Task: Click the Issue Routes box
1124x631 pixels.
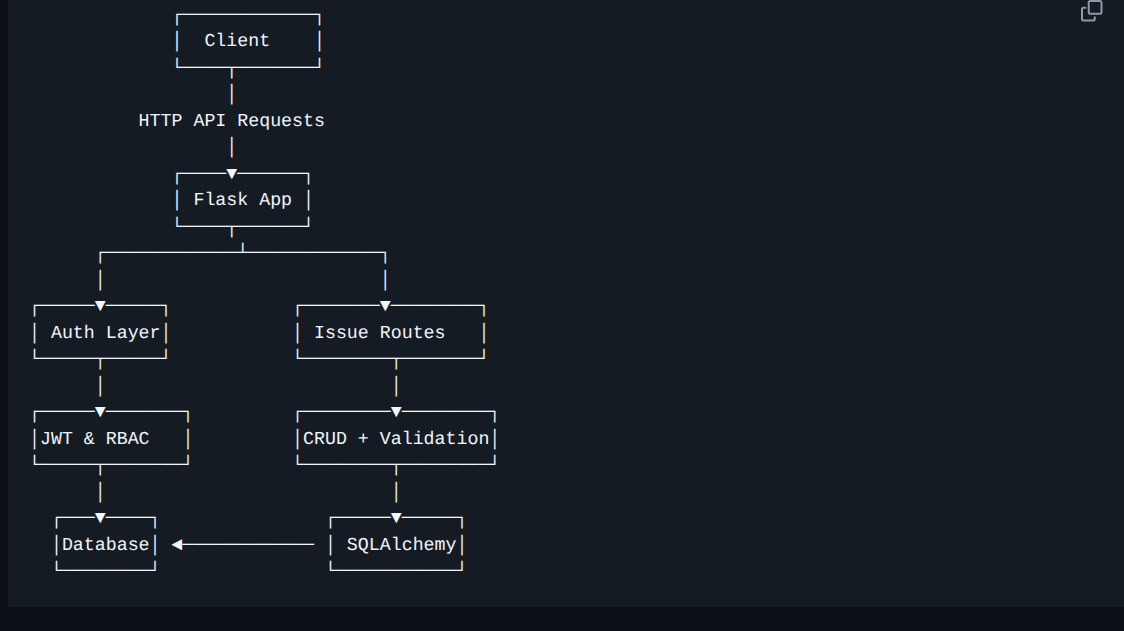Action: tap(379, 332)
